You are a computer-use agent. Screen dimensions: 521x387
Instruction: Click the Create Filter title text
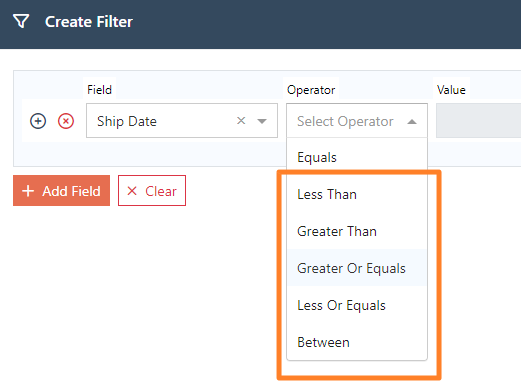point(89,22)
